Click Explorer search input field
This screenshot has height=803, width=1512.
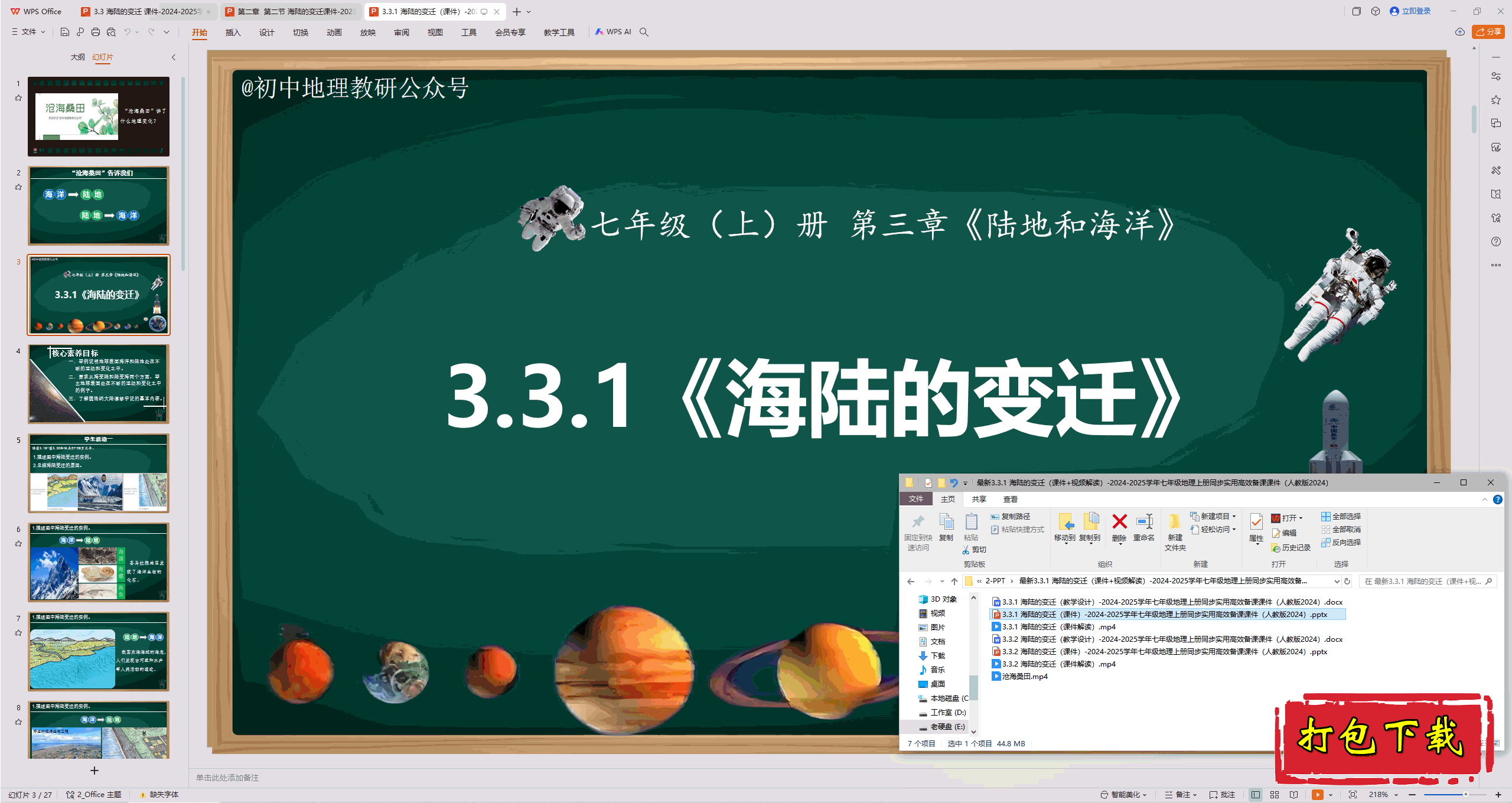pos(1428,581)
